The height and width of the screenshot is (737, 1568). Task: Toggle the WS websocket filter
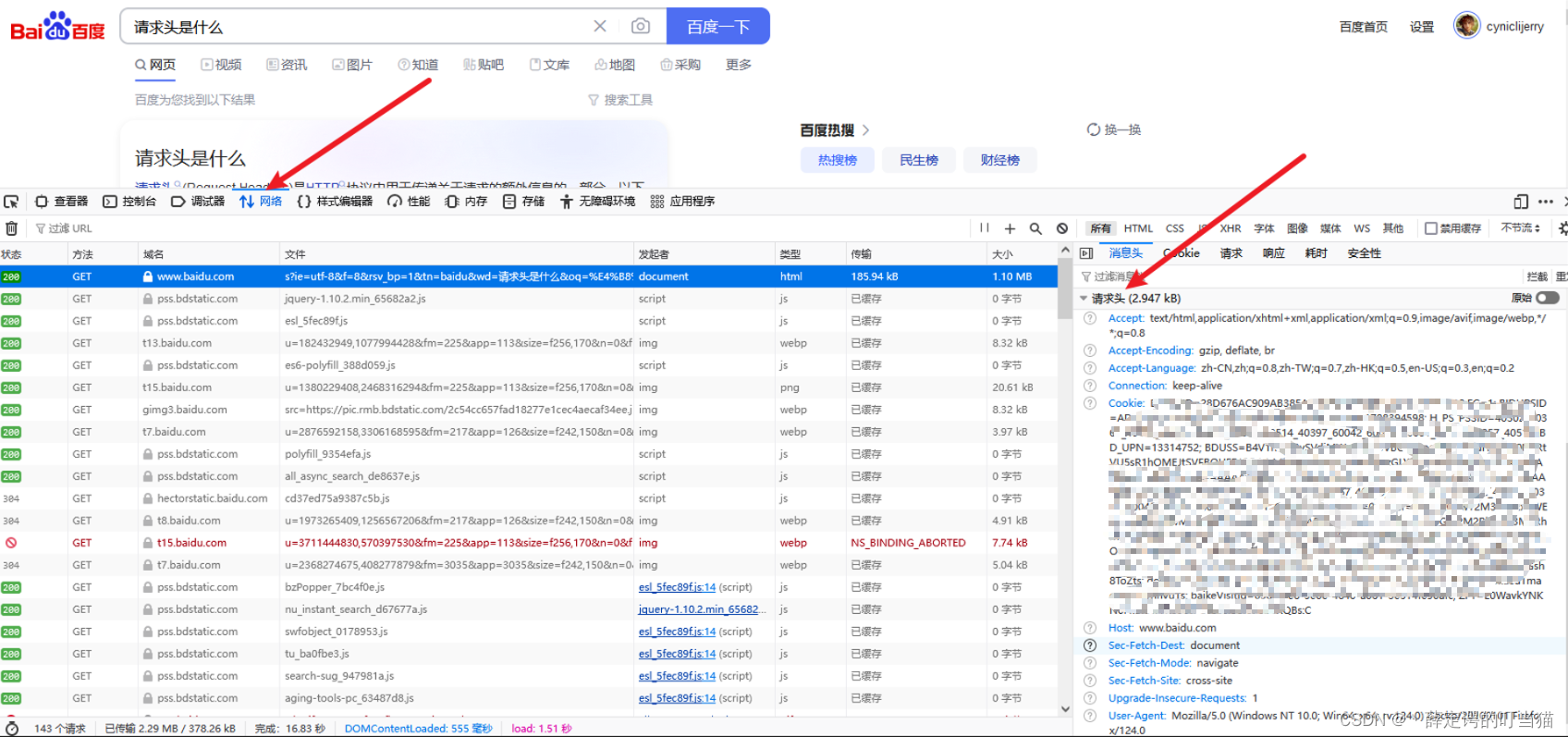click(1362, 228)
